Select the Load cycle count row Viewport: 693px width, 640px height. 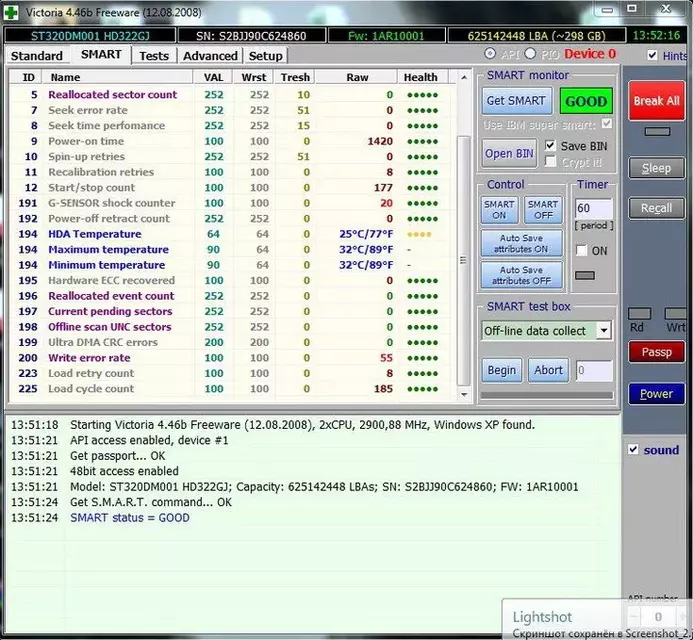[x=232, y=389]
